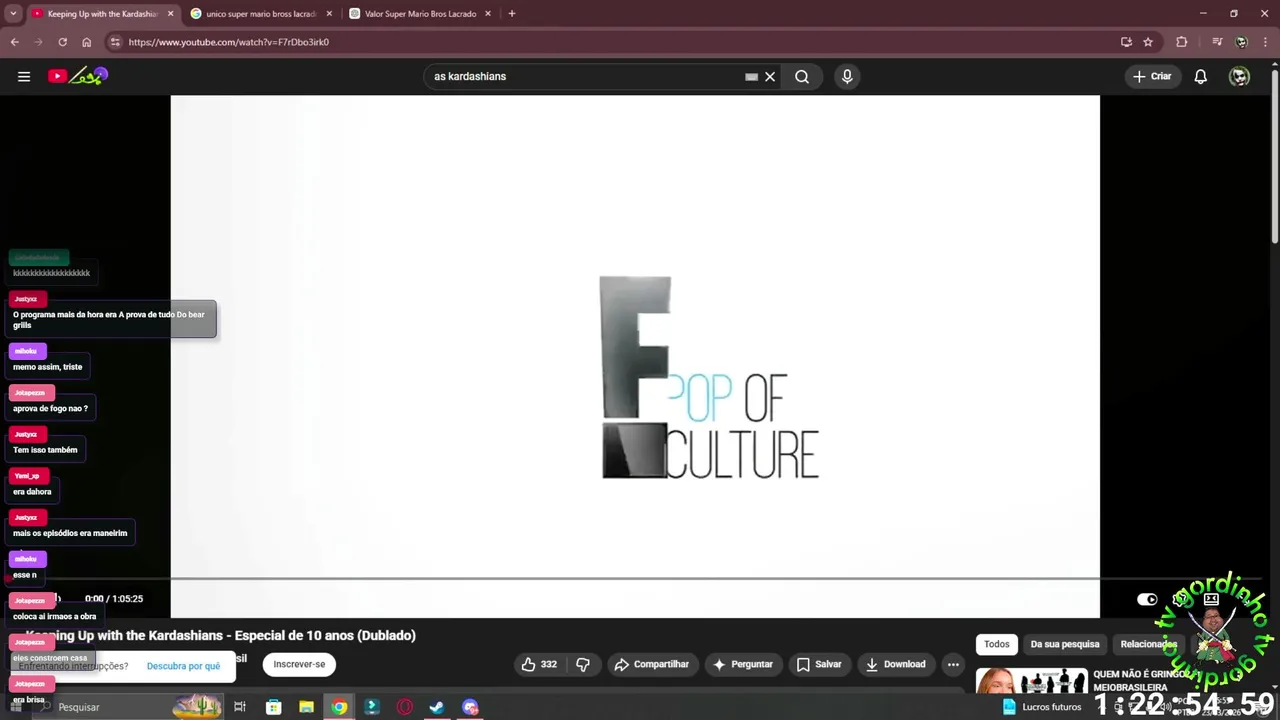Viewport: 1280px width, 720px height.
Task: Open YouTube notifications bell
Action: click(x=1201, y=76)
